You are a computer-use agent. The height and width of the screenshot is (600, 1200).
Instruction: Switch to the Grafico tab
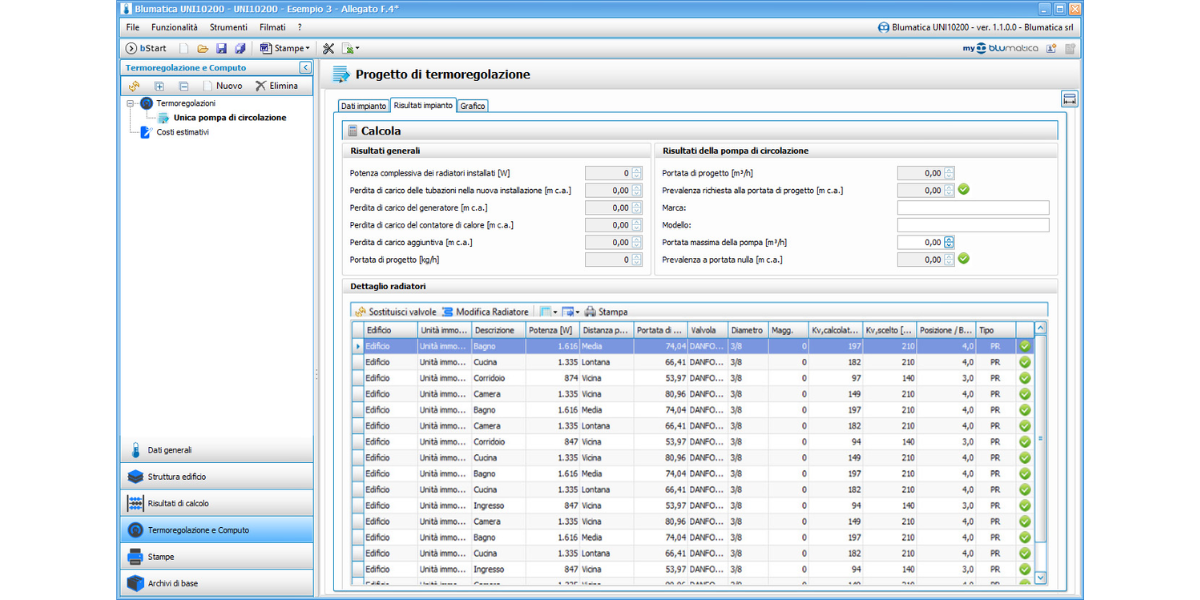click(x=473, y=105)
